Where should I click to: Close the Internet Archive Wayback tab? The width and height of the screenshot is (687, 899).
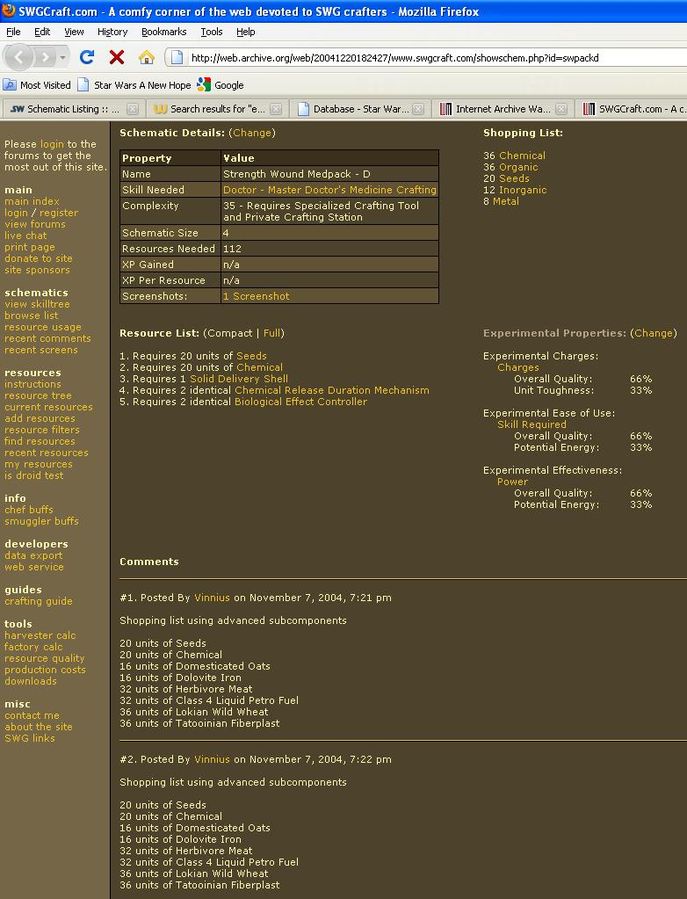point(561,109)
